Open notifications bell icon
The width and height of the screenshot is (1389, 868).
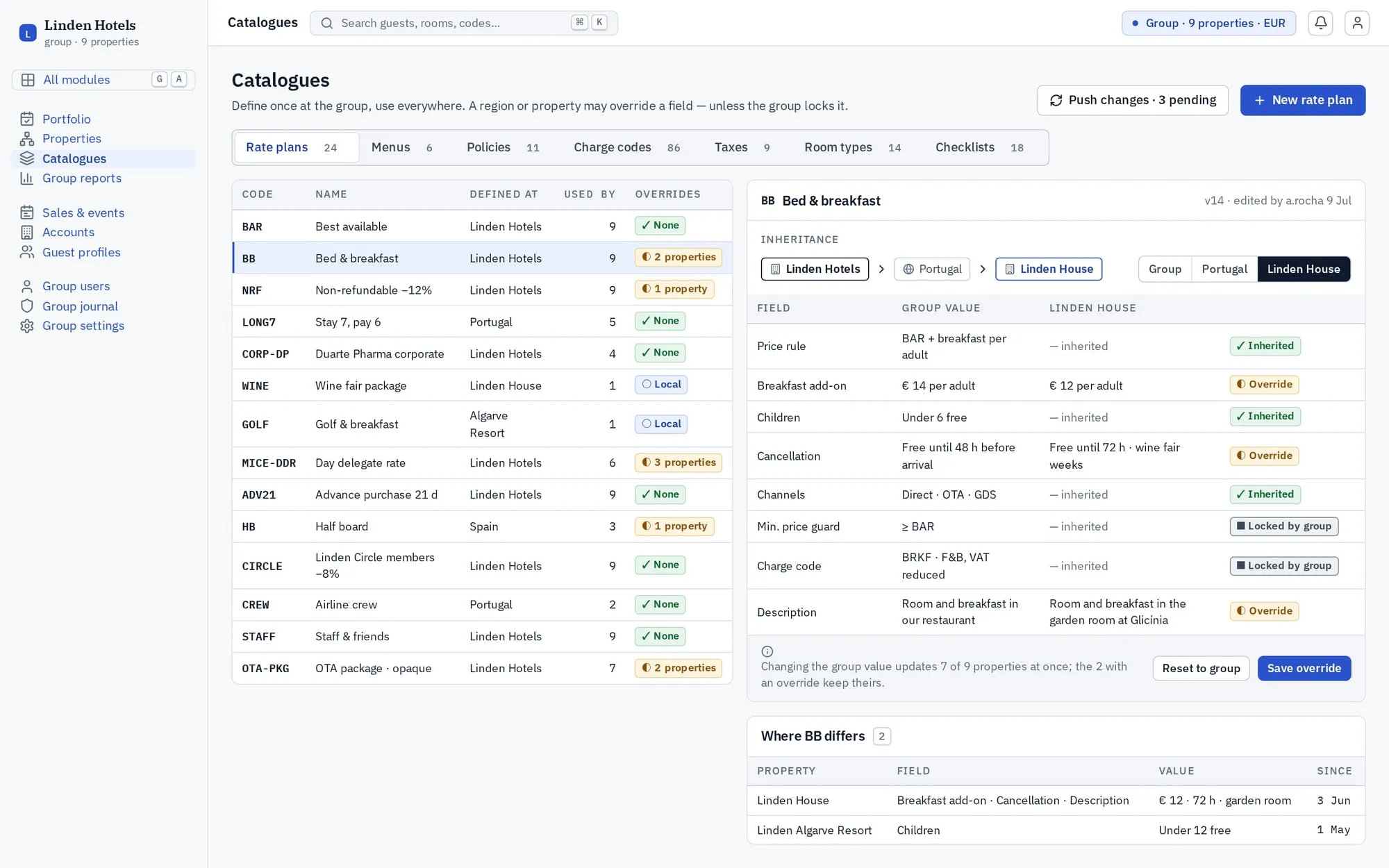1320,23
